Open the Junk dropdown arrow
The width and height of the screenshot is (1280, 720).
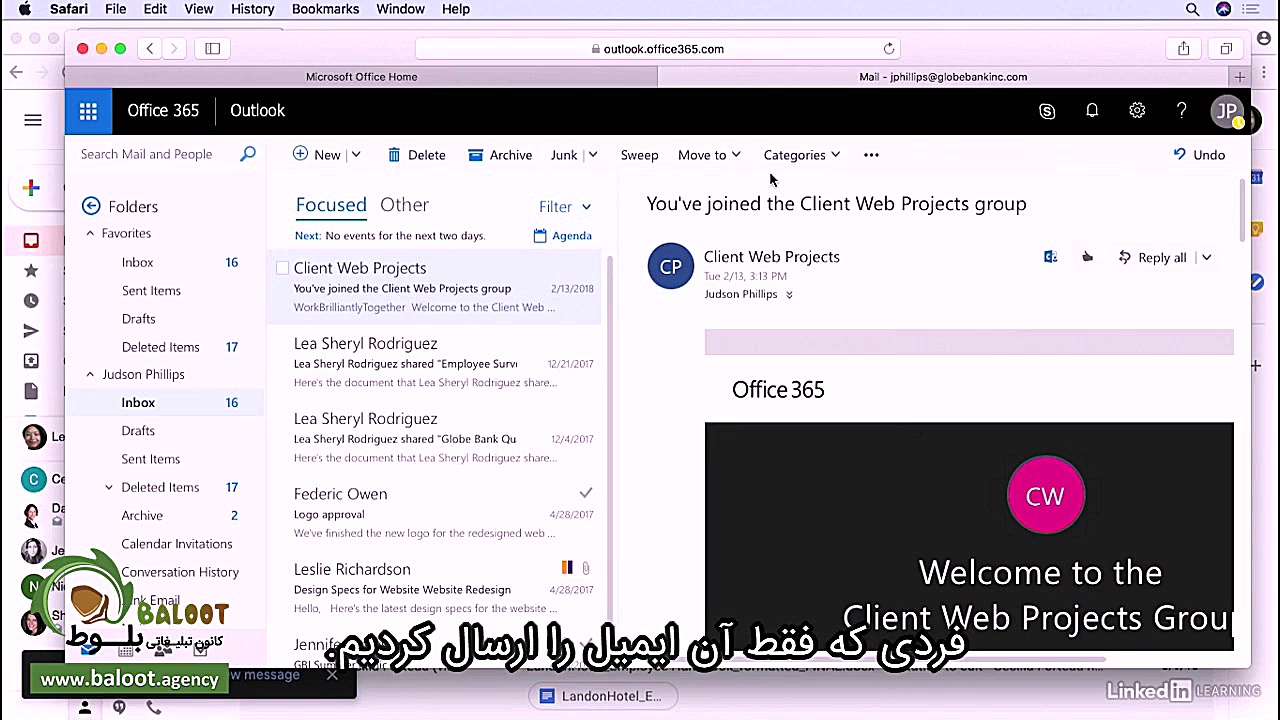[x=593, y=155]
